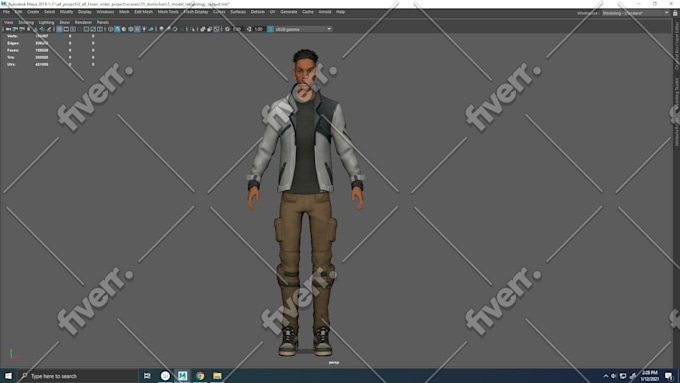Toggle the Textured display icon
Image resolution: width=680 pixels, height=383 pixels.
(x=137, y=29)
